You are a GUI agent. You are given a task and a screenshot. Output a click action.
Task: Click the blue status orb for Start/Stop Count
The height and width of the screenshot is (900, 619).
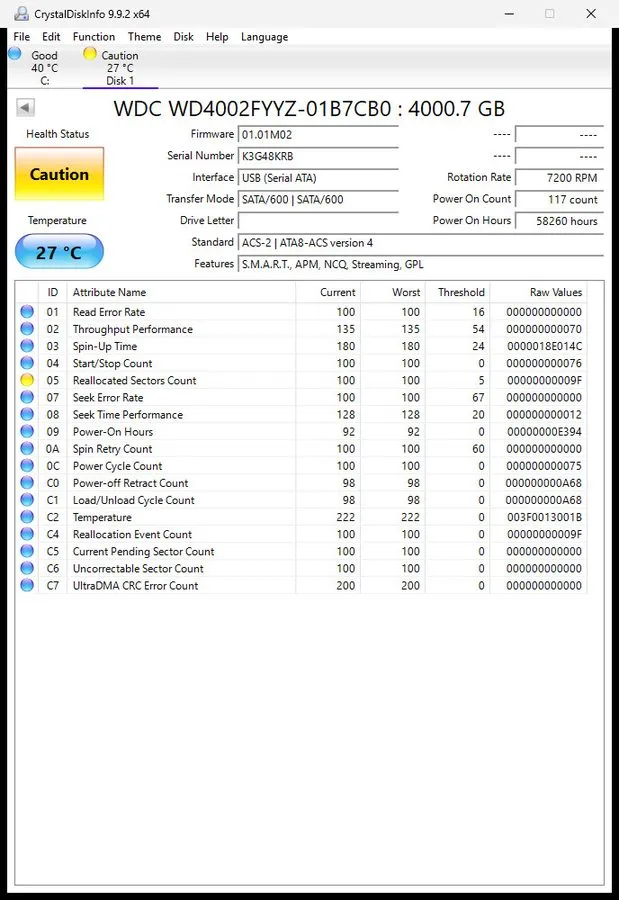point(27,363)
